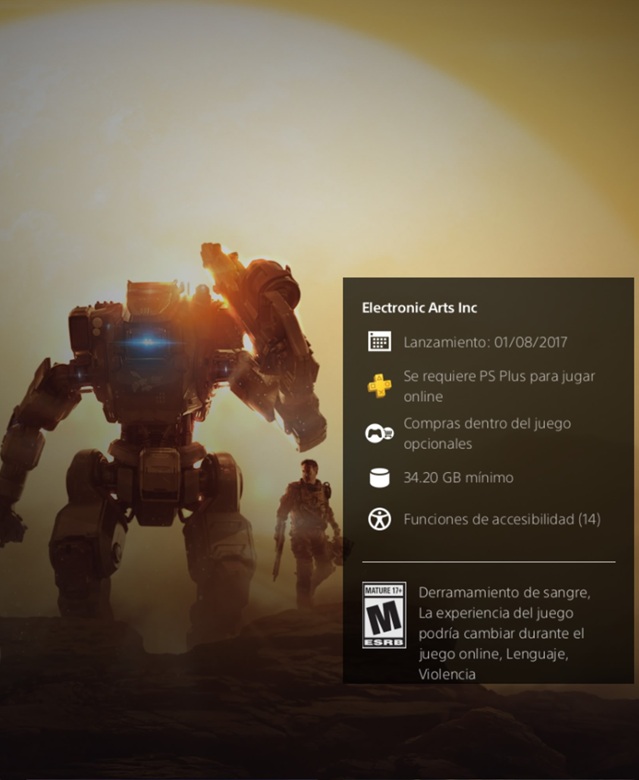Click the Lanzamiento: 01/08/2017 text
This screenshot has height=780, width=639.
pos(485,342)
